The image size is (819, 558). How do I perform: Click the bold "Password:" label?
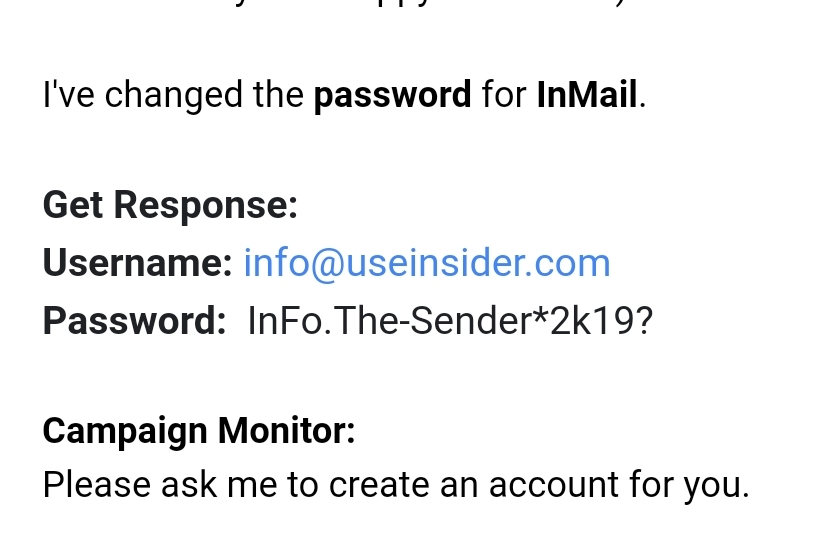[134, 321]
